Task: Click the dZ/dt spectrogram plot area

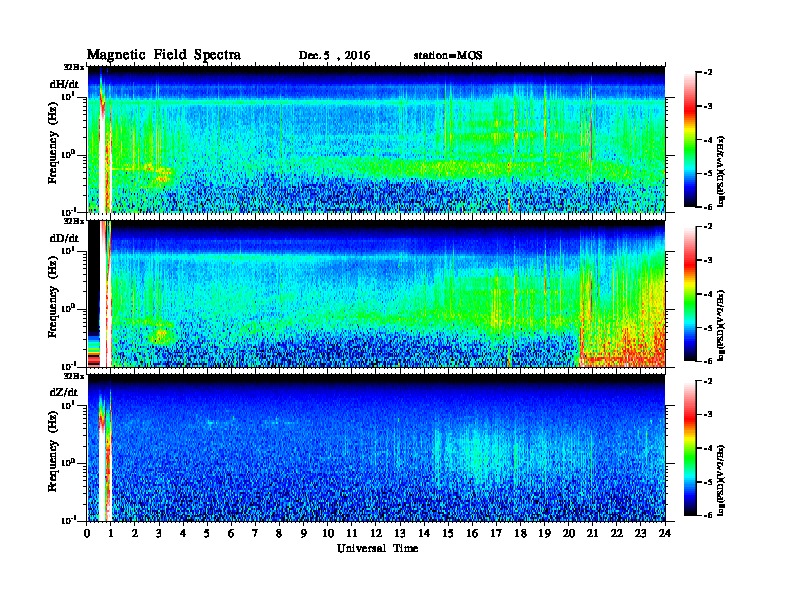Action: [376, 448]
